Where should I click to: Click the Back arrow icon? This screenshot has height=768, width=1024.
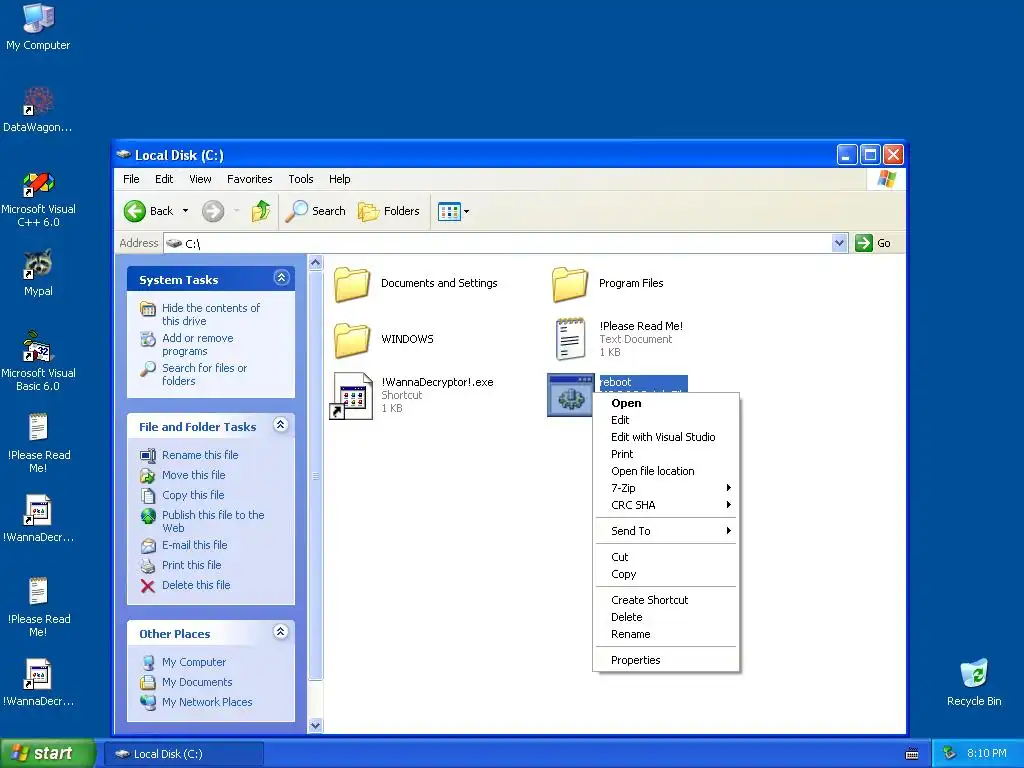(x=135, y=211)
